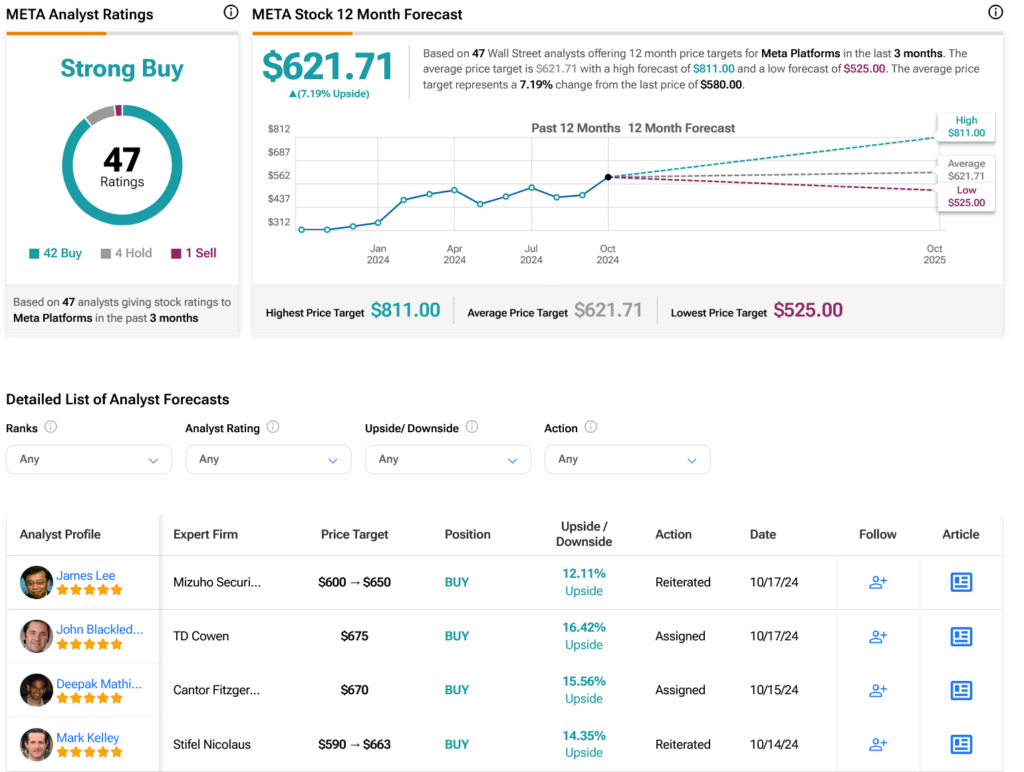Open article for Deepak Mathivanan's rating
Image resolution: width=1024 pixels, height=772 pixels.
[961, 690]
